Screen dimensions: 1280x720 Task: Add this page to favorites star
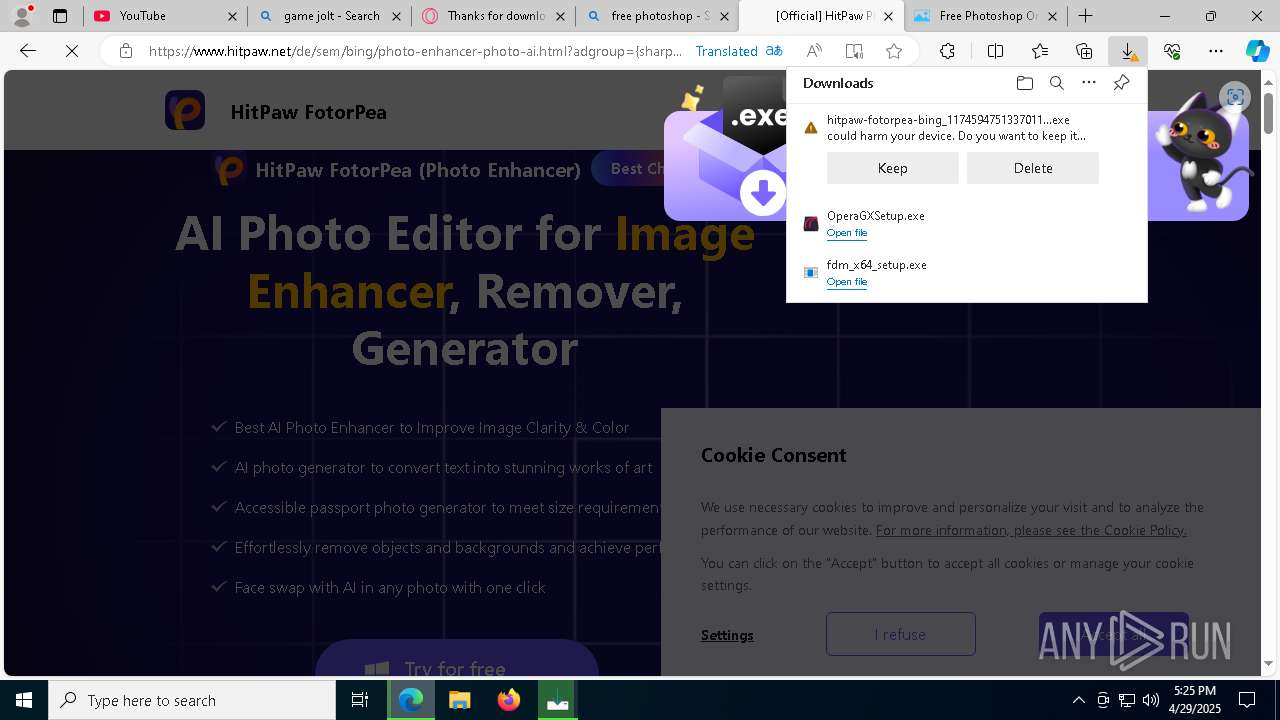point(894,51)
